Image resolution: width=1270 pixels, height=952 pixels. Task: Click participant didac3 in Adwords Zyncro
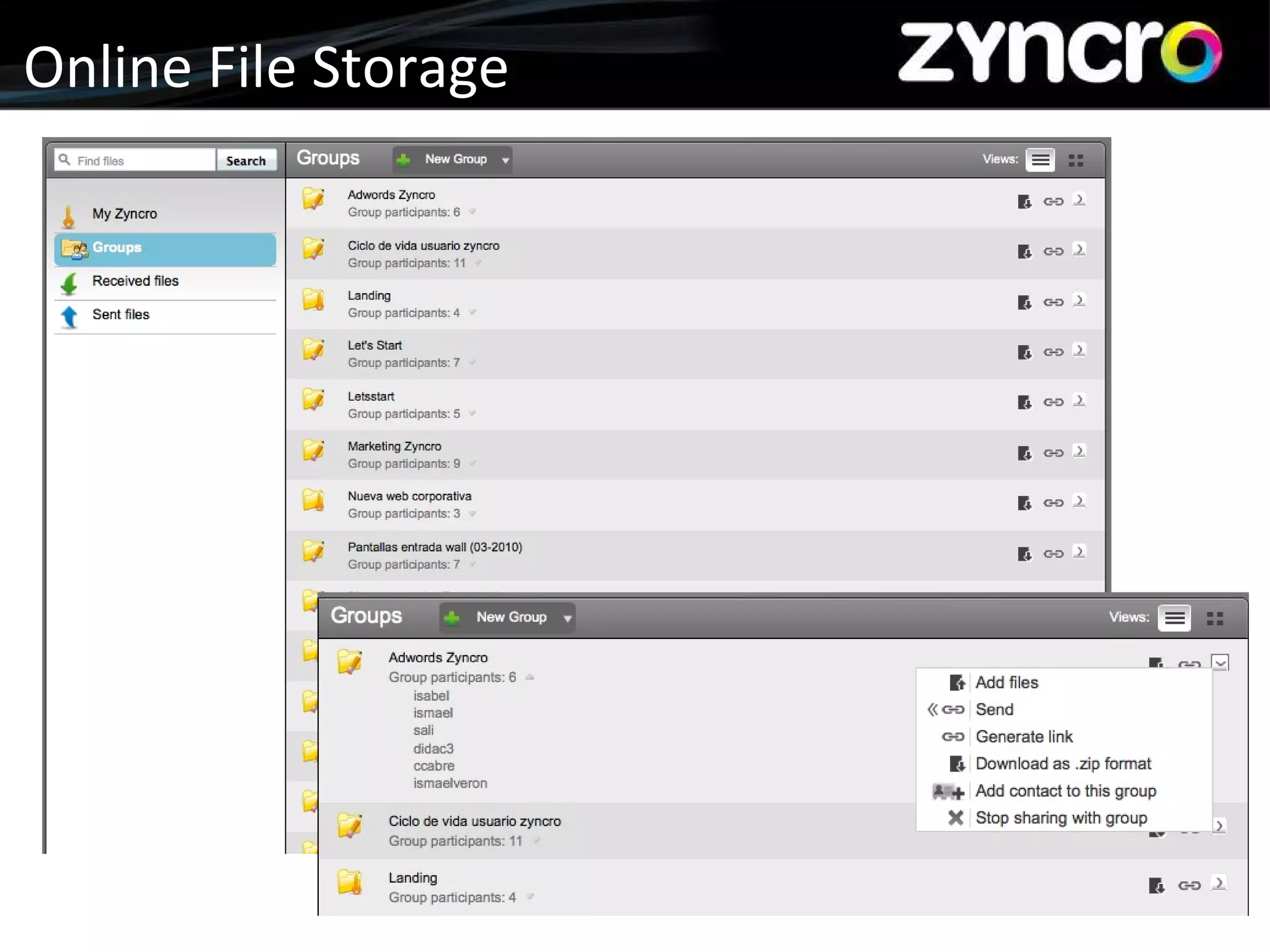433,749
